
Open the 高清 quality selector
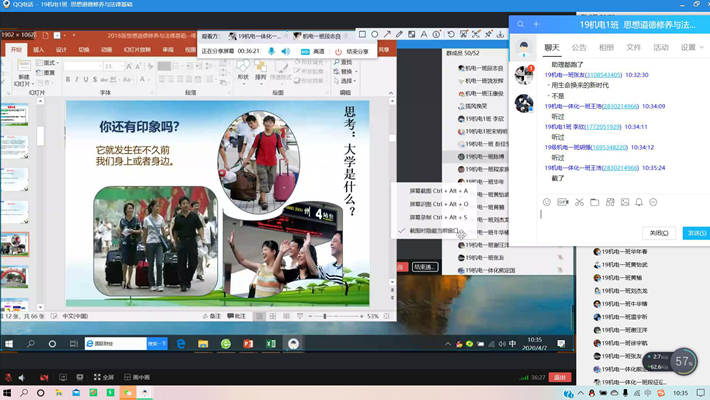point(314,51)
